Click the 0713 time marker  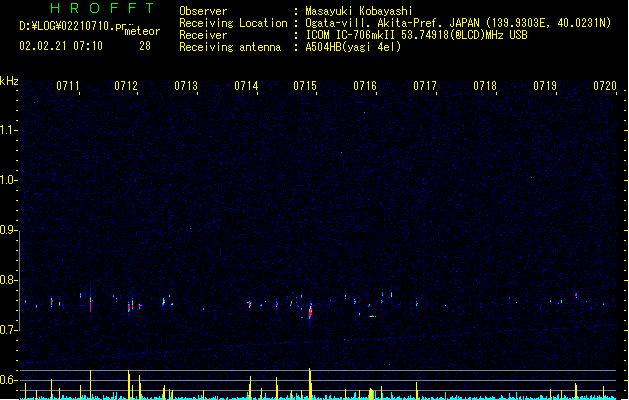[x=186, y=86]
